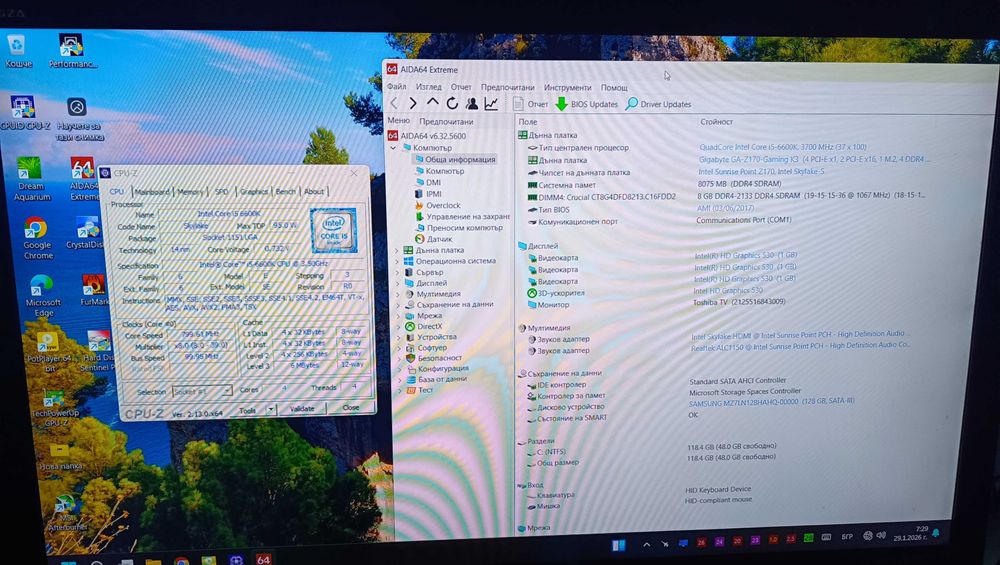This screenshot has height=565, width=1000.
Task: Expand the Софтуер tree node
Action: tap(399, 348)
